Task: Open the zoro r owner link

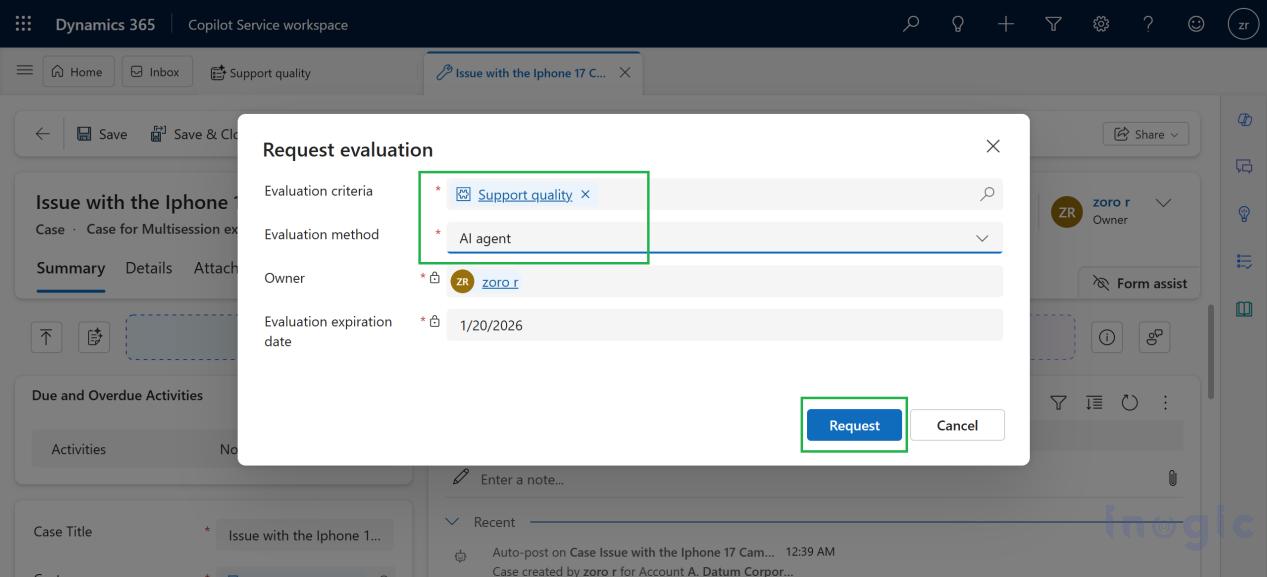Action: pos(500,282)
